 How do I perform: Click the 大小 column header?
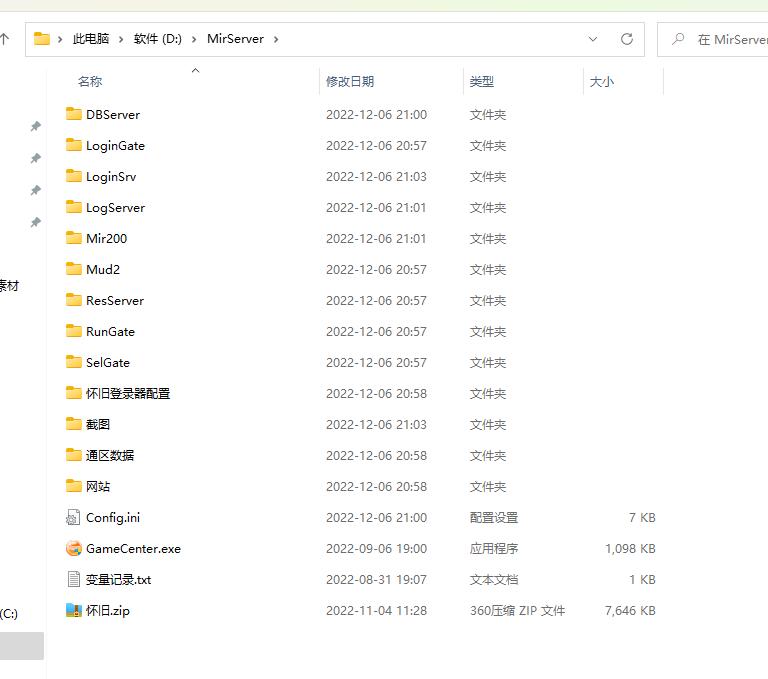pos(602,82)
